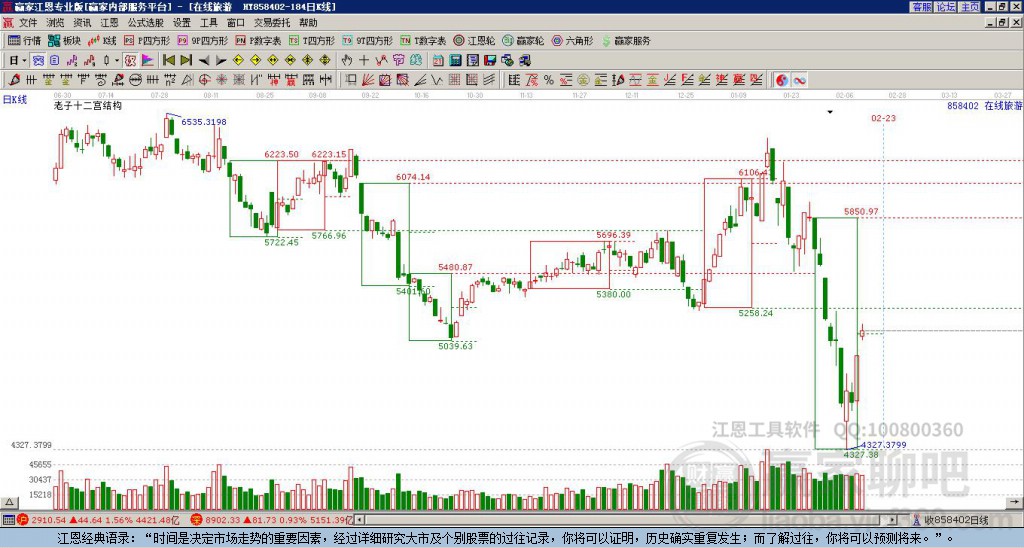Click the 论坛 button in title bar
Viewport: 1024px width, 548px height.
tap(946, 7)
